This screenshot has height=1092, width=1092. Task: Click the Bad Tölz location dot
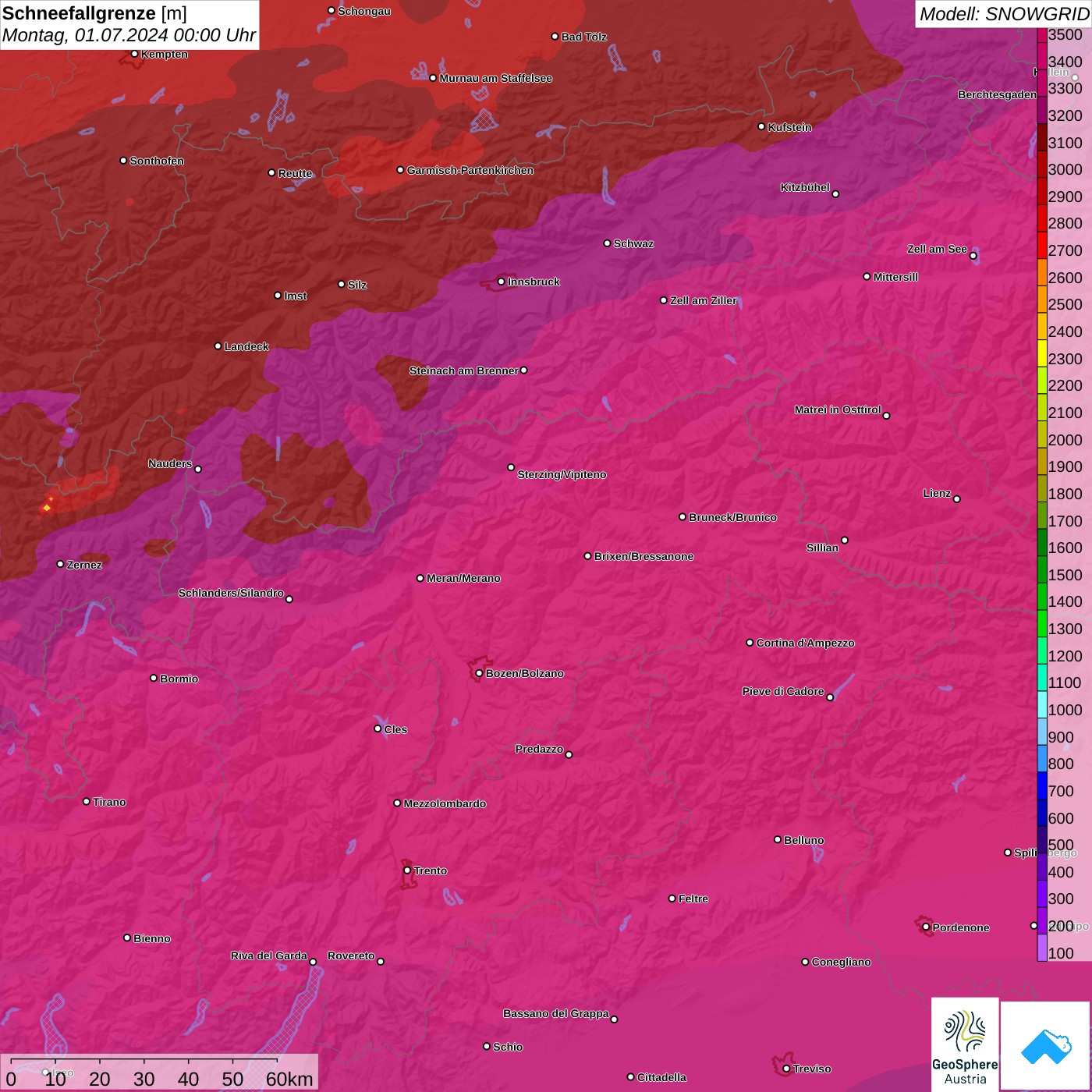555,37
